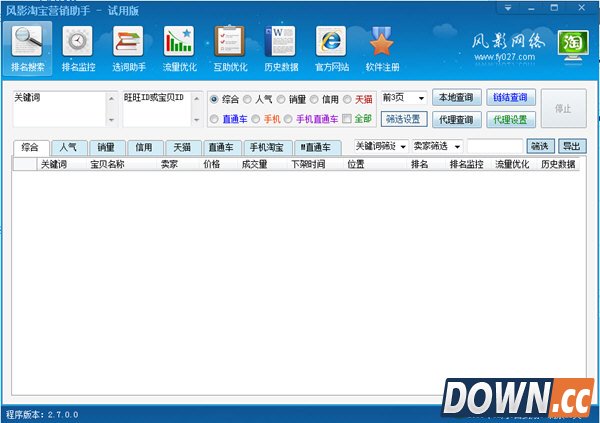Click the 流量优化 column header

(512, 165)
